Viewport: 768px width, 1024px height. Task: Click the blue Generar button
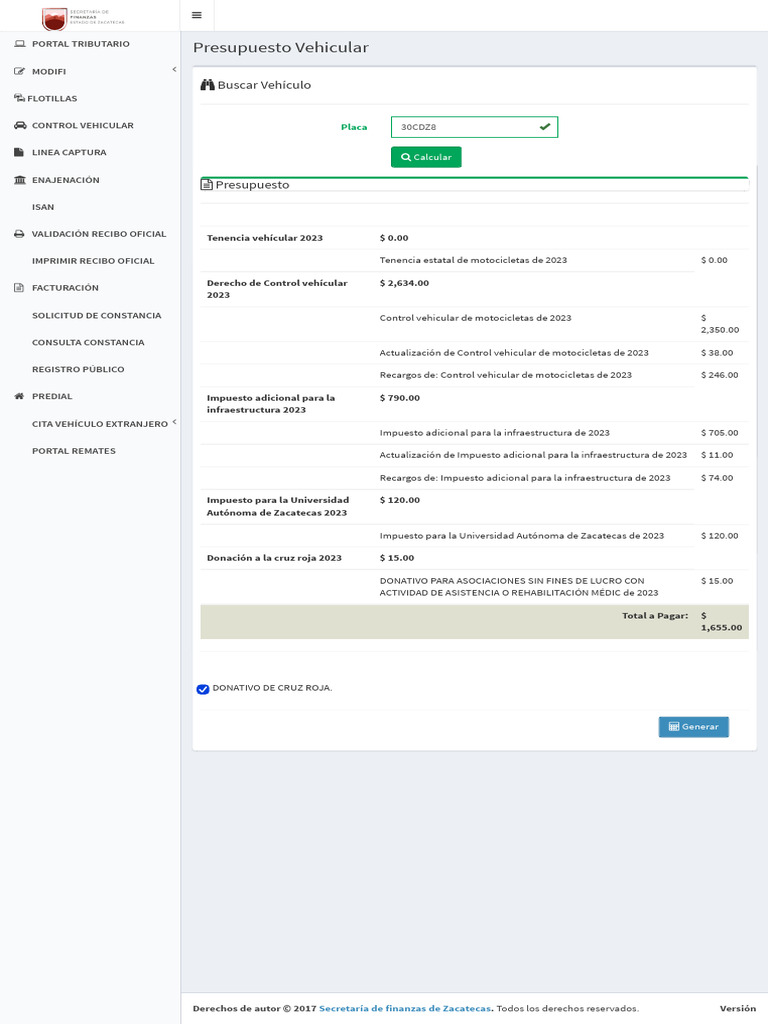[694, 726]
